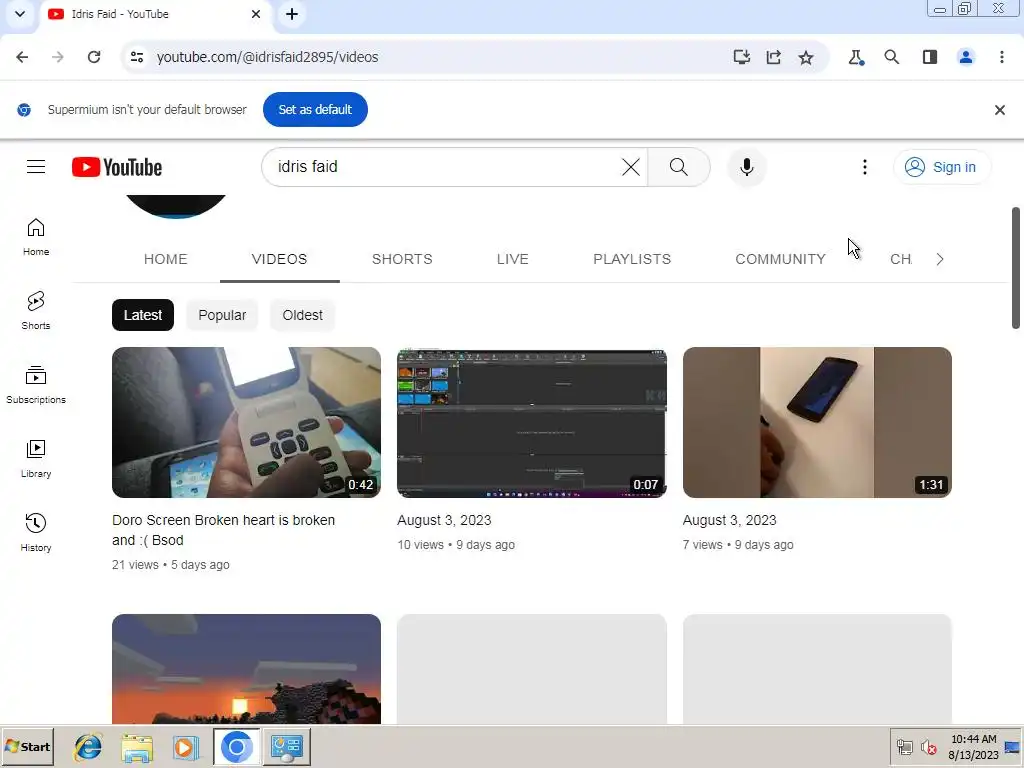The width and height of the screenshot is (1024, 768).
Task: Show more channel tabs with right chevron
Action: point(939,259)
